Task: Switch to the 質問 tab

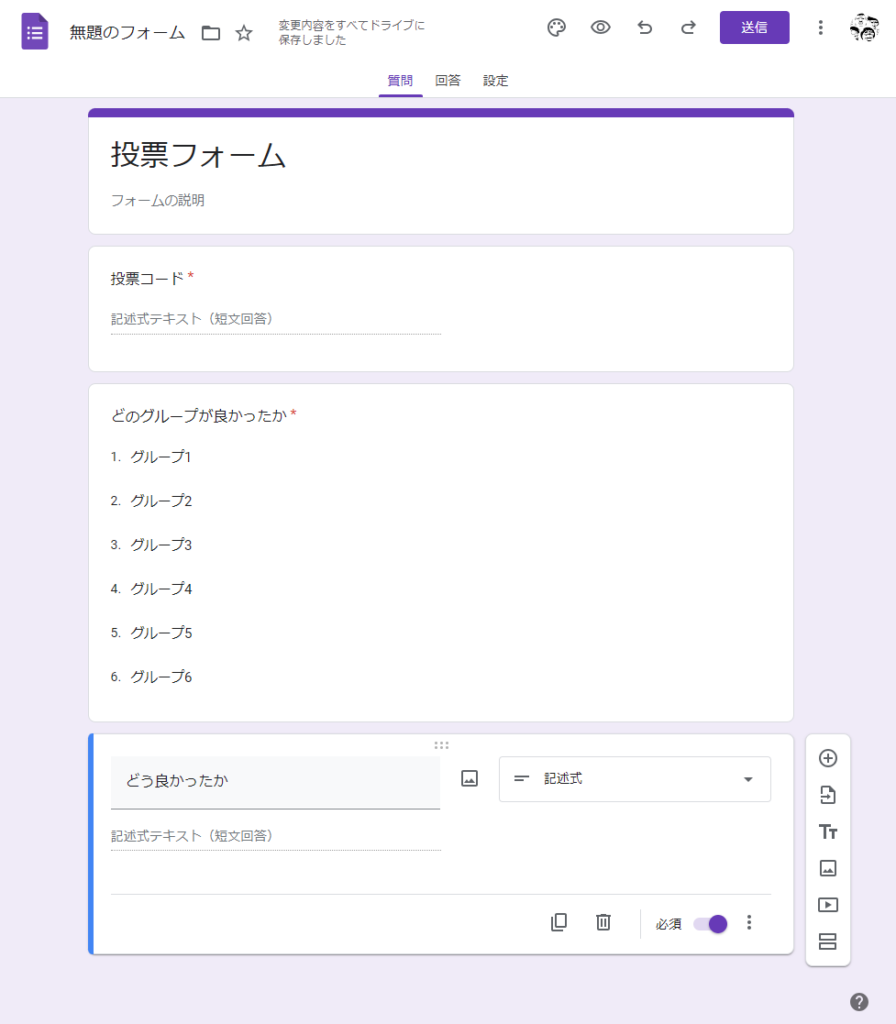Action: (400, 80)
